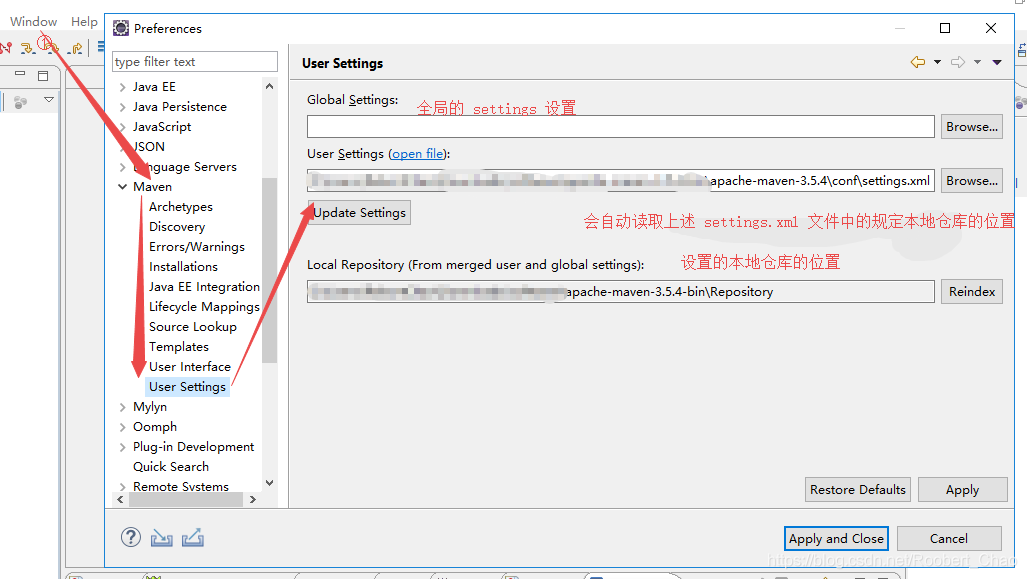Open the side view's menu chevron
The image size is (1027, 579).
point(49,100)
